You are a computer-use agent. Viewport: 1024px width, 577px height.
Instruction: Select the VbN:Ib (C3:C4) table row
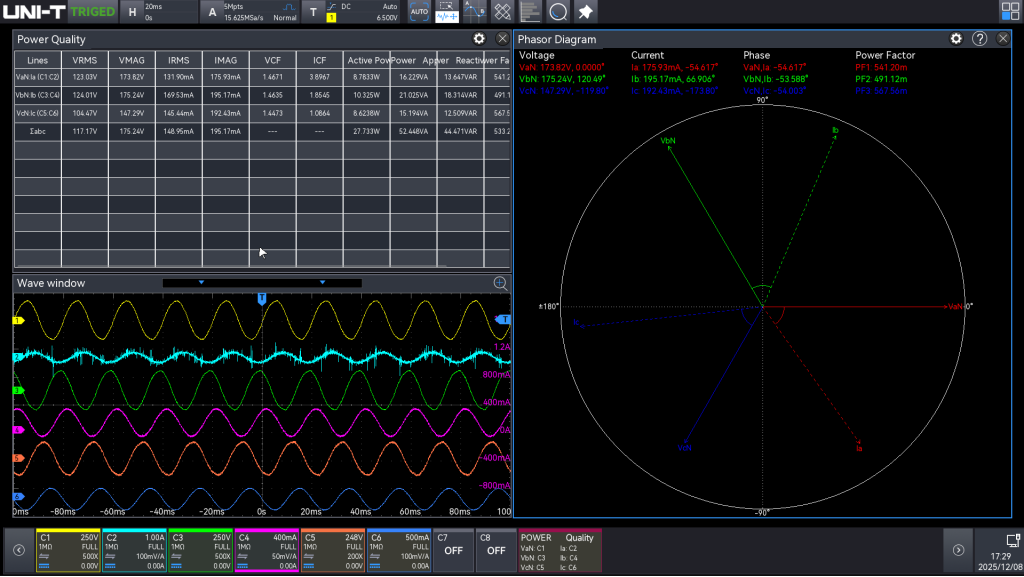263,95
